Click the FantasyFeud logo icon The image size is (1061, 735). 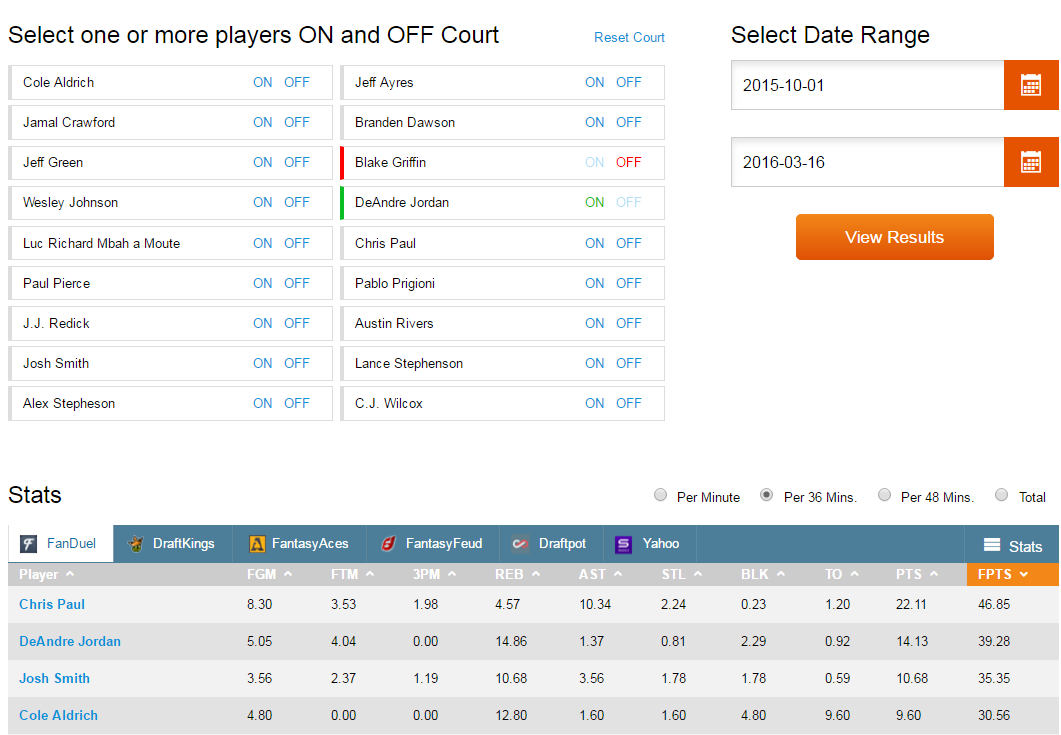click(x=388, y=543)
